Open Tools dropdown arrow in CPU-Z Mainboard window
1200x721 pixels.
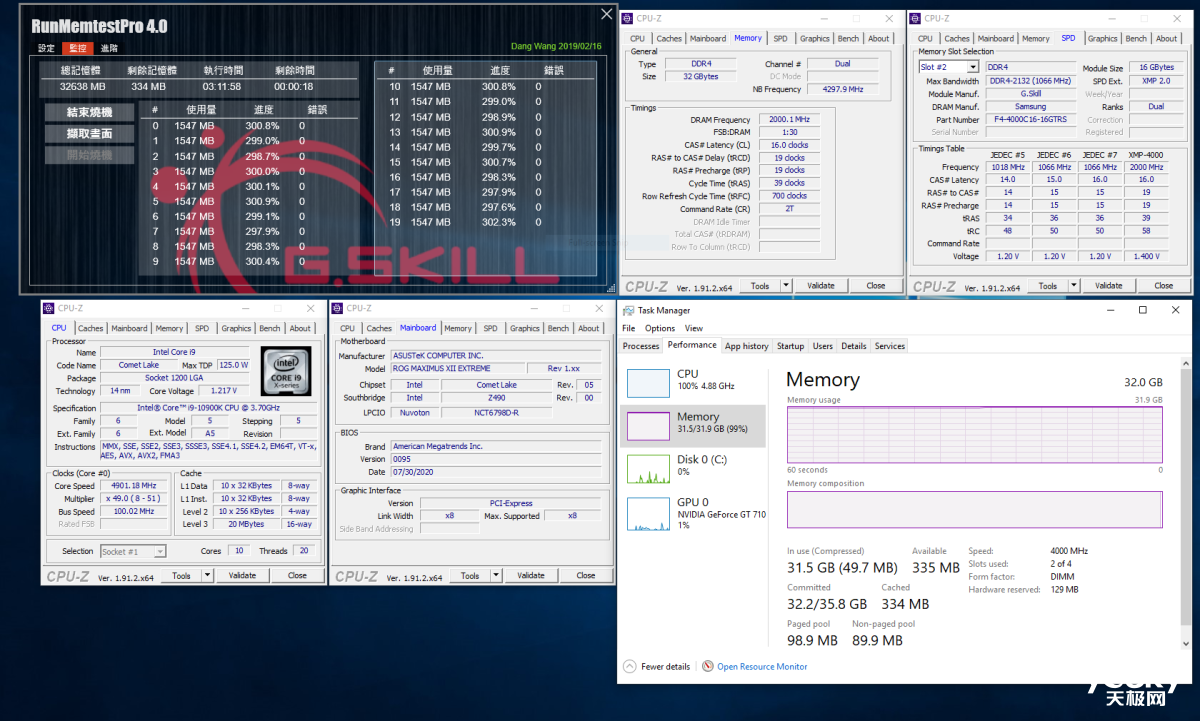click(x=495, y=575)
